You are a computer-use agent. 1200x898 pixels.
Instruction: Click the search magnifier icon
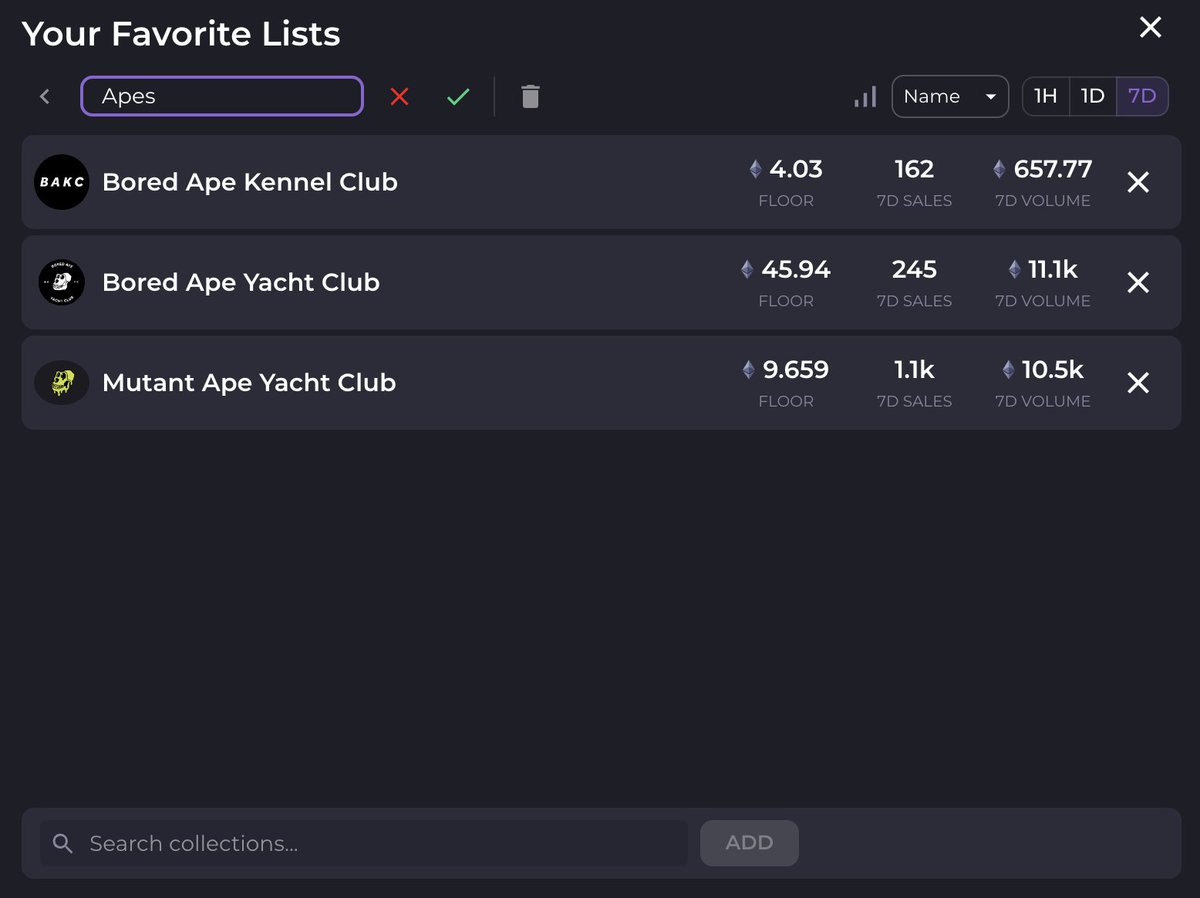coord(62,843)
